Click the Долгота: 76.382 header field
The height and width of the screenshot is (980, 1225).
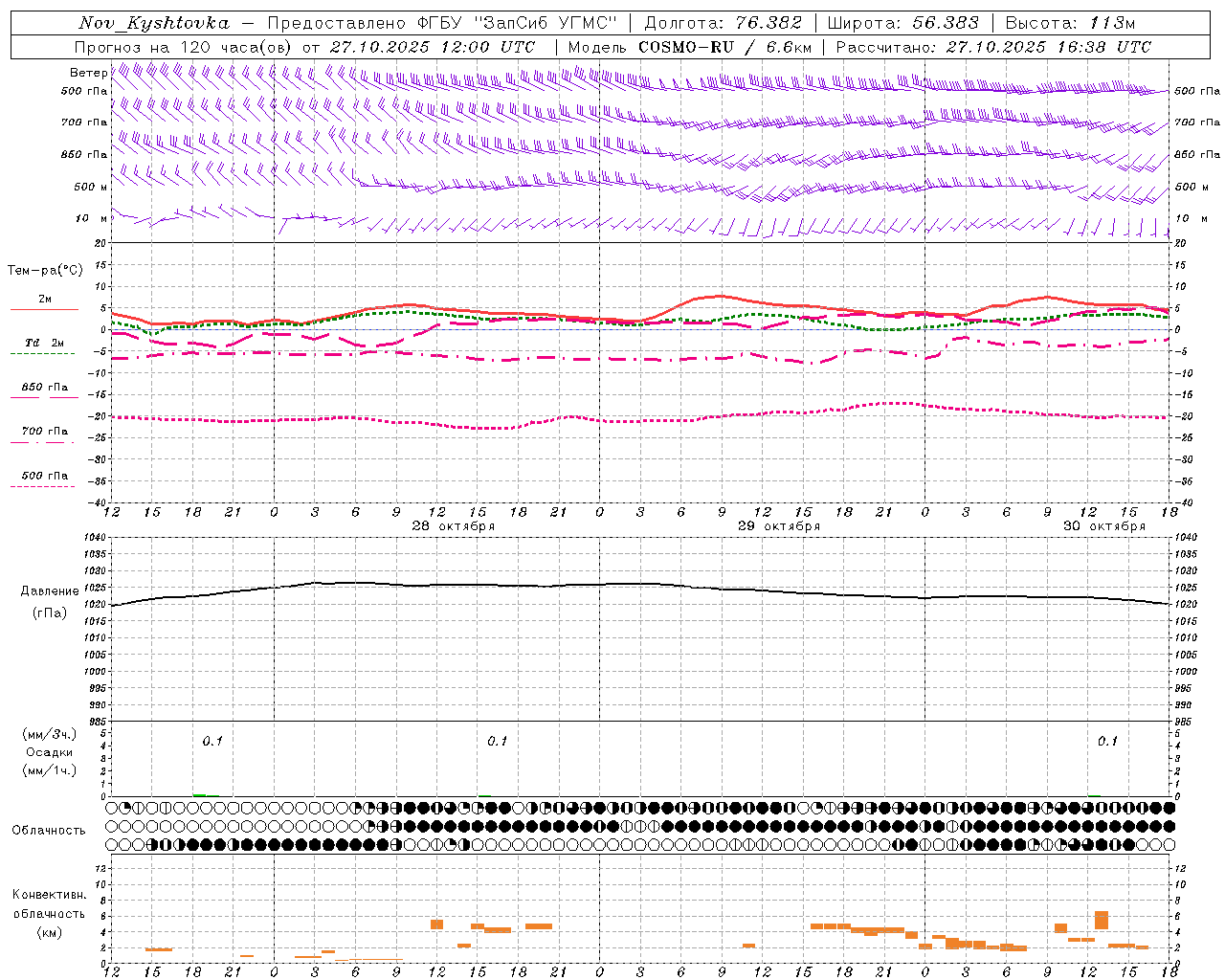click(x=723, y=23)
